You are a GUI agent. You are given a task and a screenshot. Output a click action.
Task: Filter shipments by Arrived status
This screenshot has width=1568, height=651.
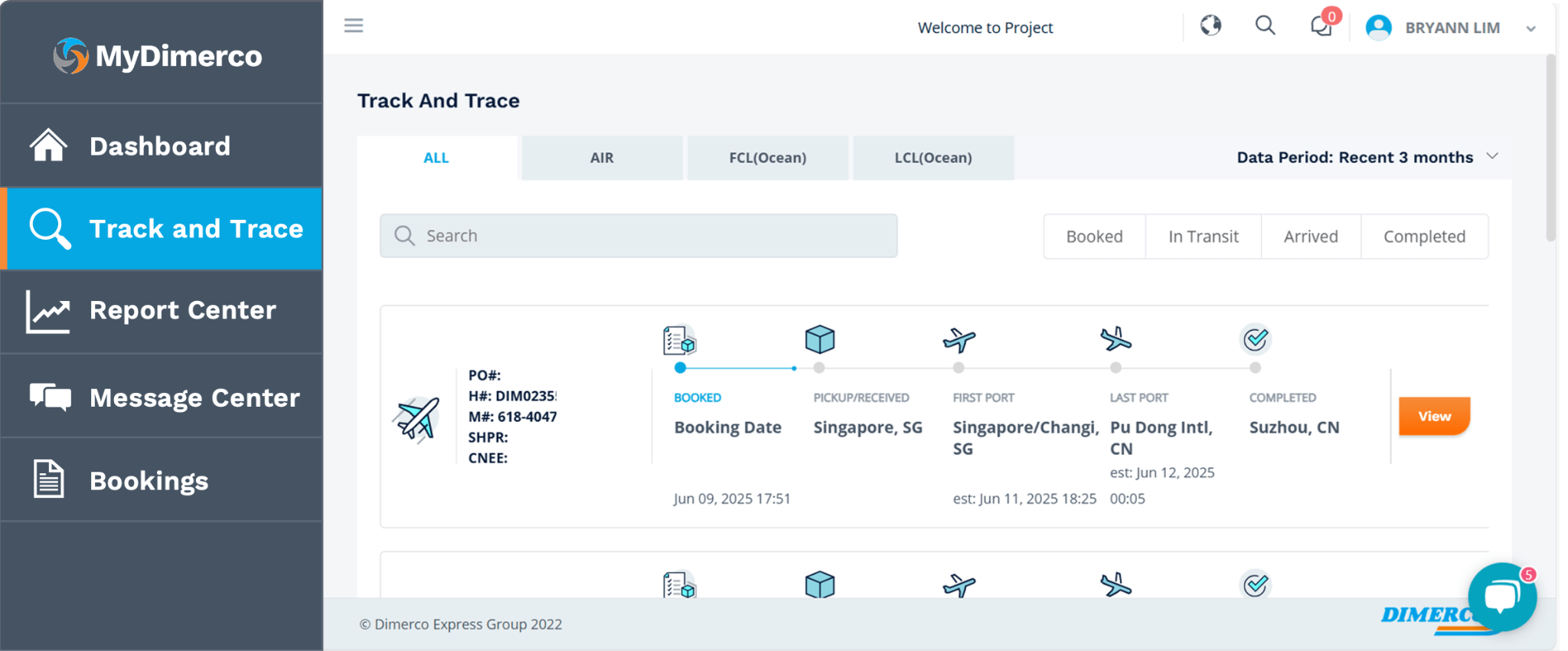coord(1311,237)
